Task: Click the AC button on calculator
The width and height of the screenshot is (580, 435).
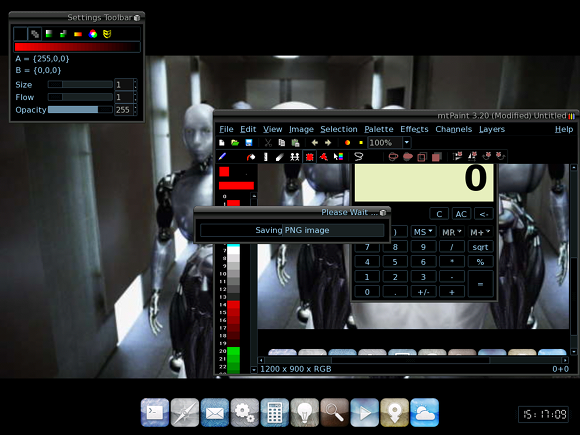Action: point(461,214)
